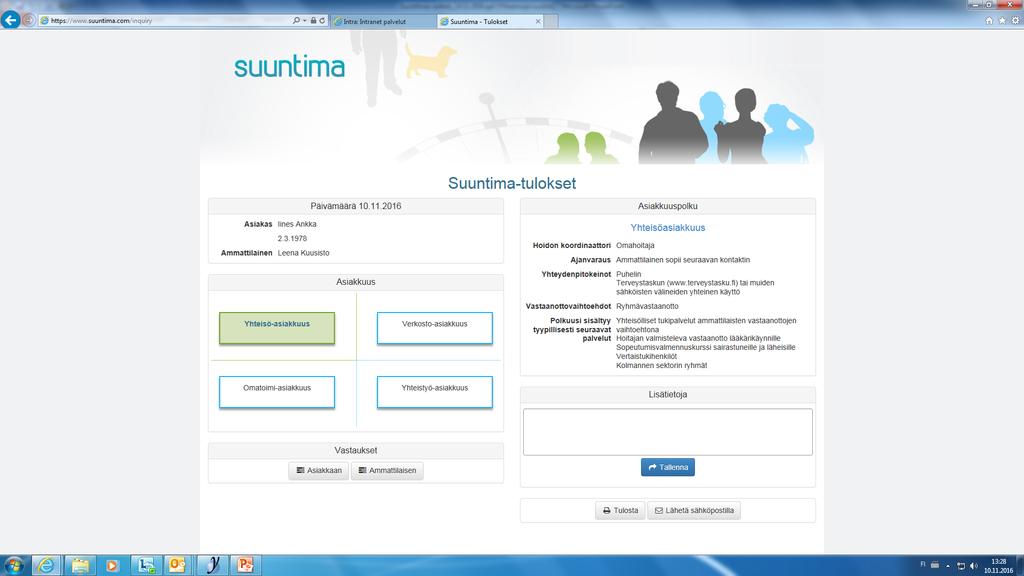Open Windows Media Player from taskbar
This screenshot has height=576, width=1024.
click(x=112, y=565)
